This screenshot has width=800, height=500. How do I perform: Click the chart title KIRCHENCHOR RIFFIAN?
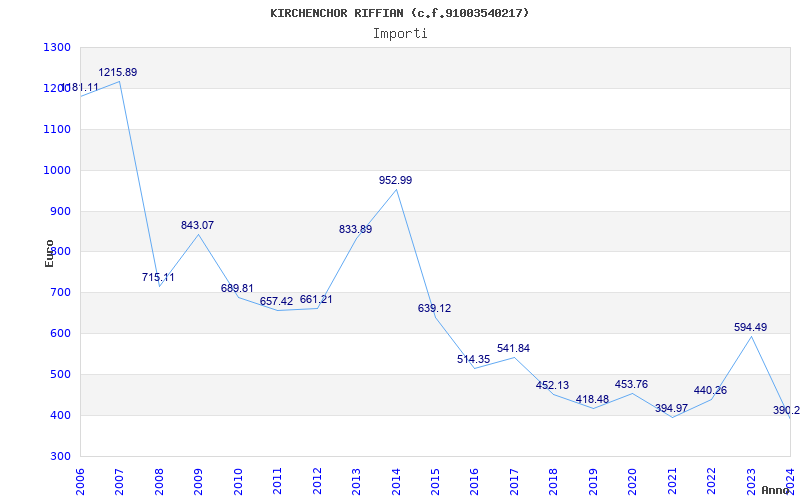[x=399, y=13]
